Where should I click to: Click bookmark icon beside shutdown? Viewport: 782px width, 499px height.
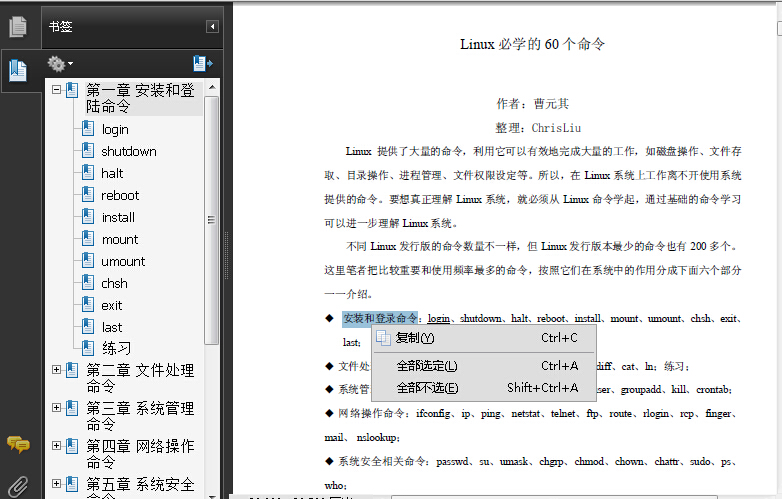coord(88,151)
